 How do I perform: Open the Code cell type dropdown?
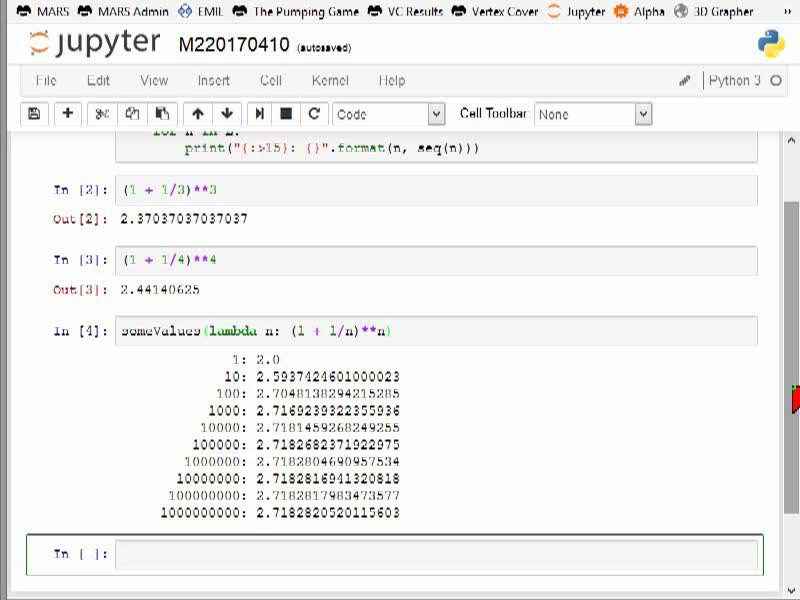coord(389,114)
